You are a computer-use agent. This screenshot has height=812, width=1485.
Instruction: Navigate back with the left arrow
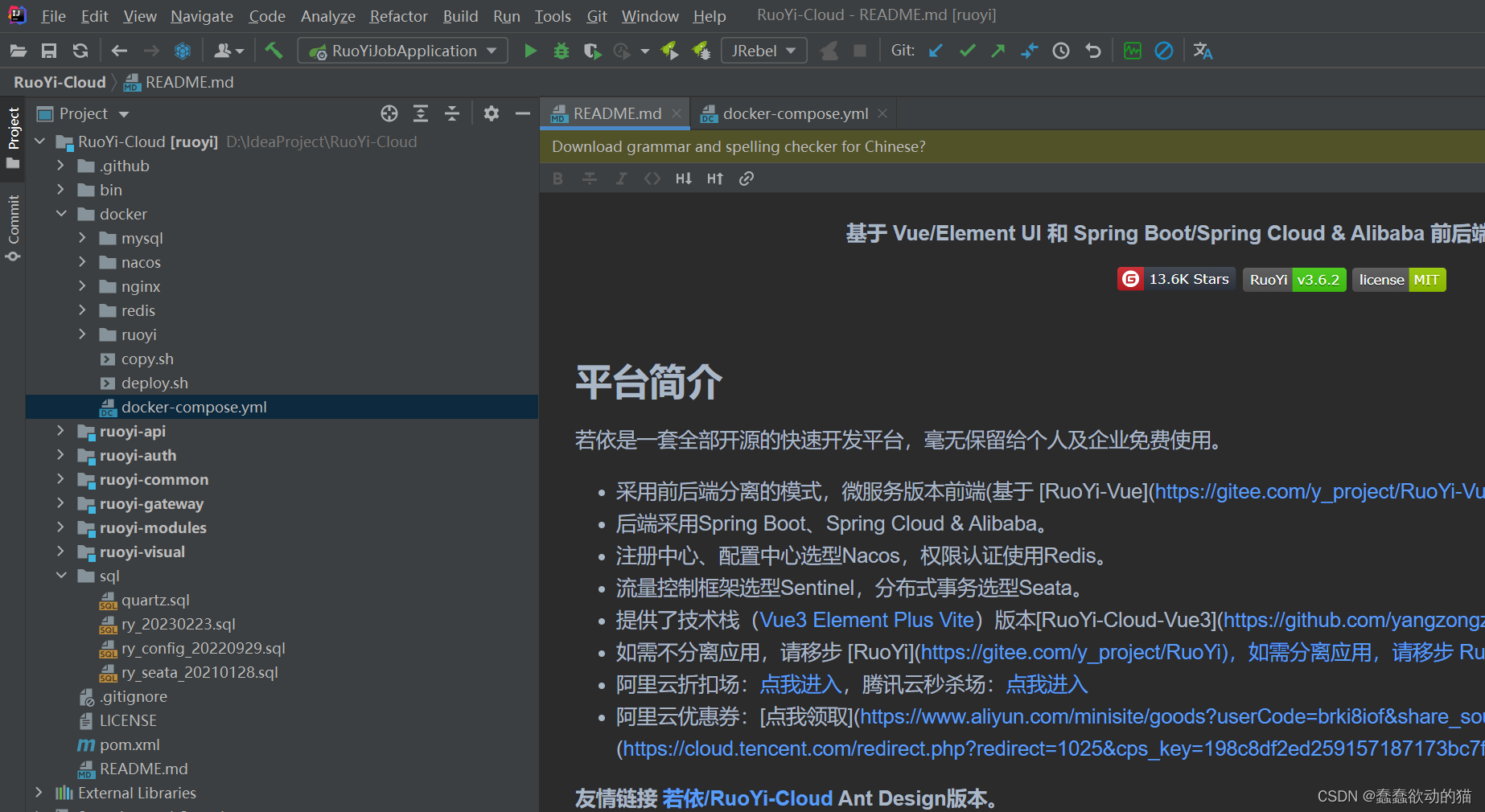[119, 51]
